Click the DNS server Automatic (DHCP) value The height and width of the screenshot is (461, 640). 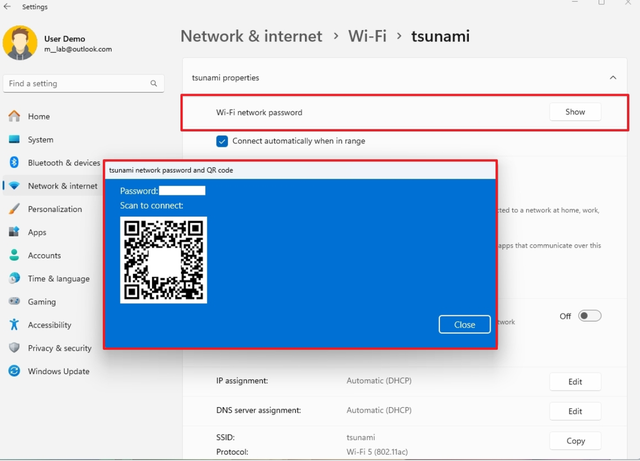click(x=379, y=410)
